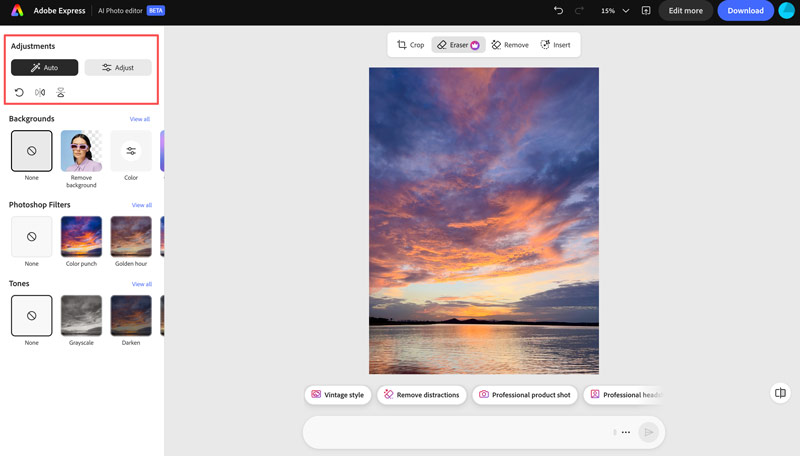Viewport: 800px width, 456px height.
Task: Open the user profile avatar
Action: [x=786, y=11]
